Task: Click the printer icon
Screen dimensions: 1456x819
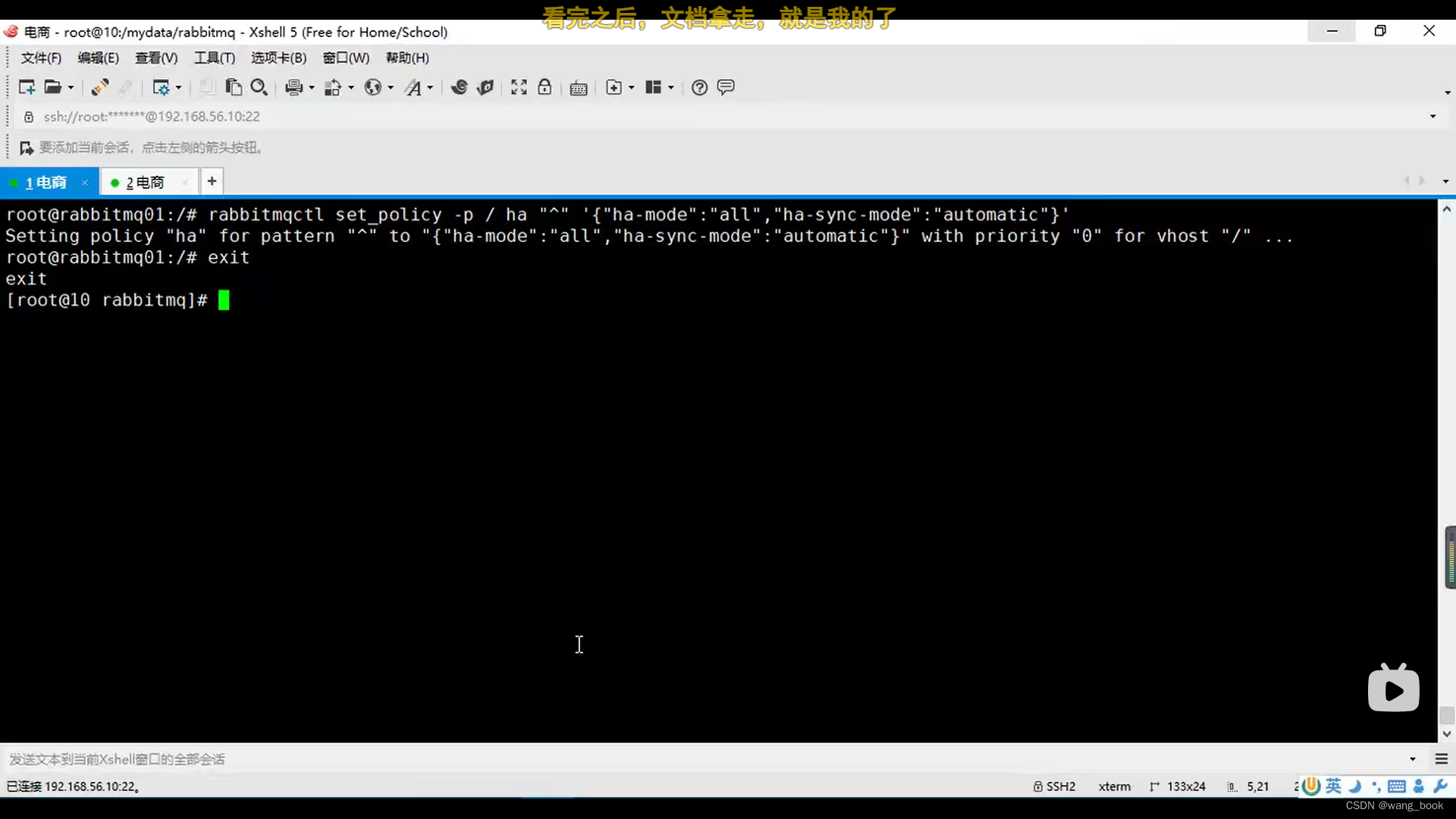Action: 294,87
